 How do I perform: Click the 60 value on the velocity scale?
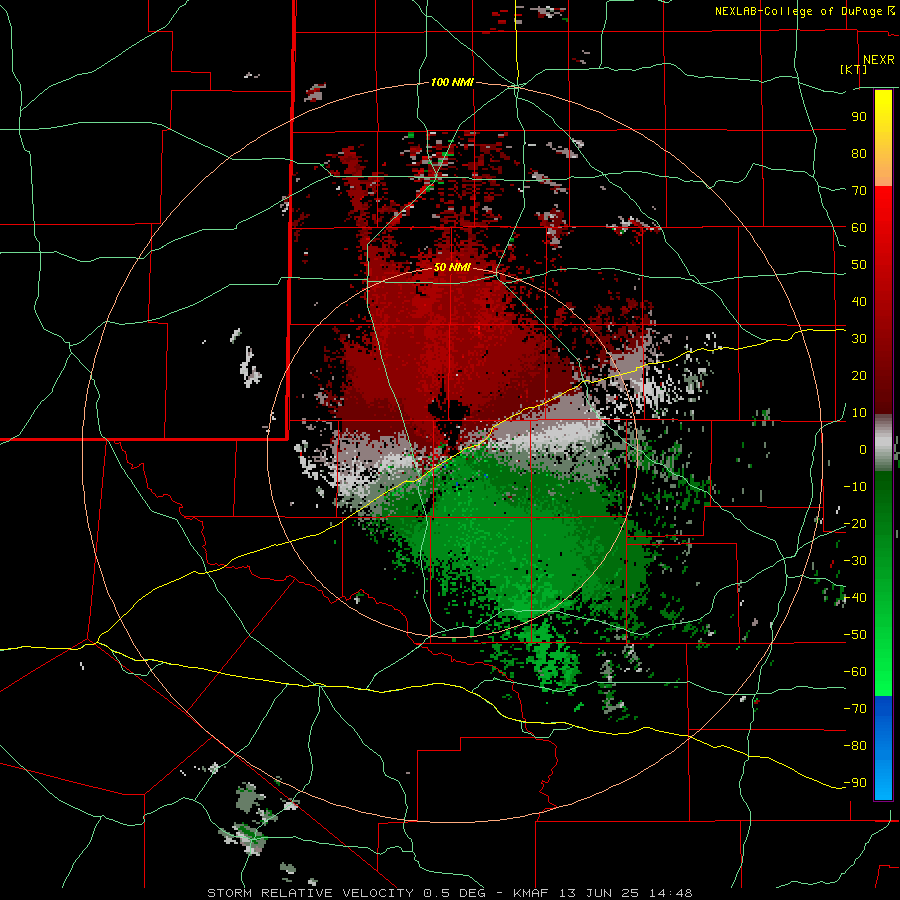[x=859, y=228]
